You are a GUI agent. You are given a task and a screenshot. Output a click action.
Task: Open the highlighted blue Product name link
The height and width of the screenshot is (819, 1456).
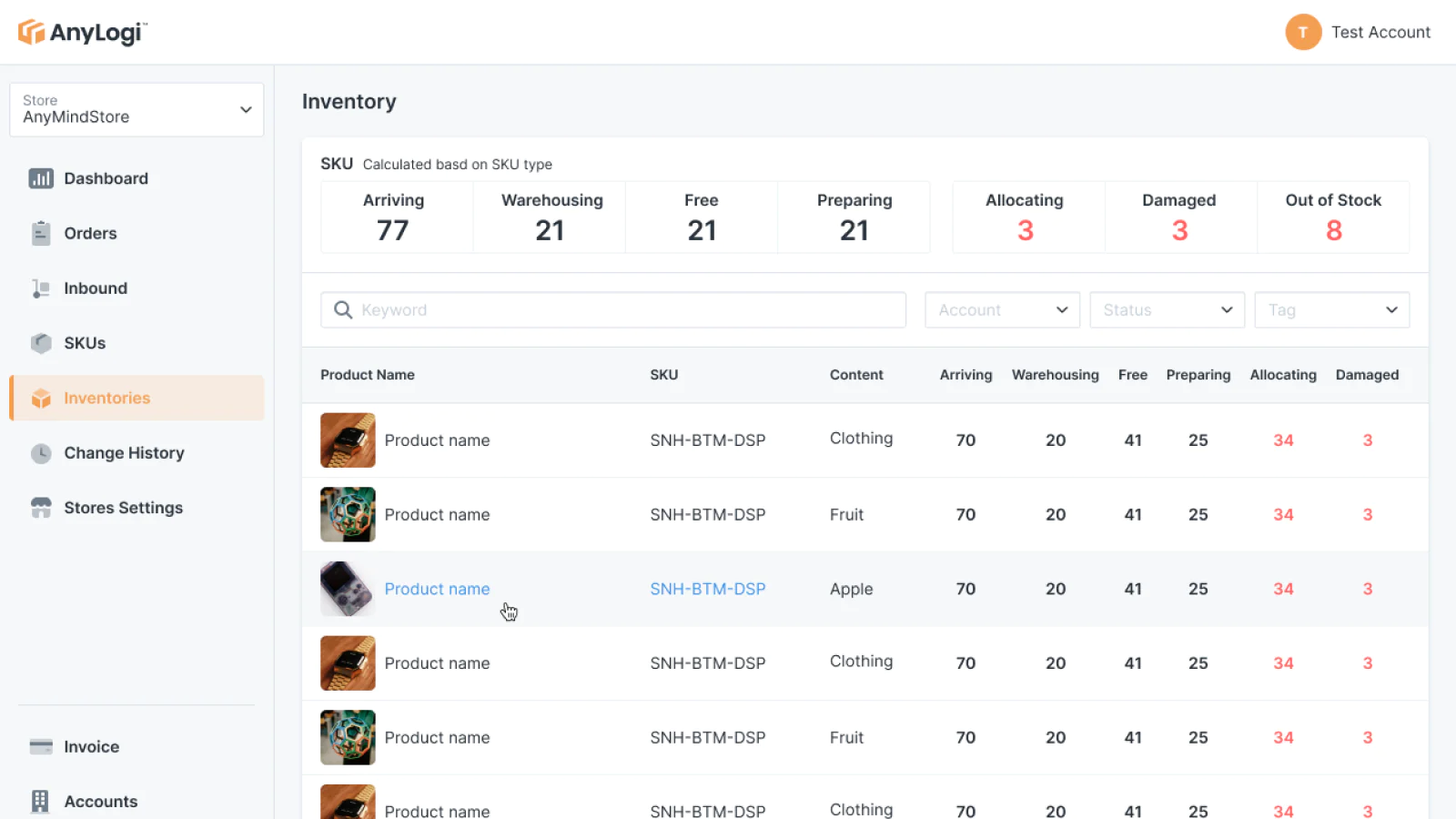coord(437,590)
